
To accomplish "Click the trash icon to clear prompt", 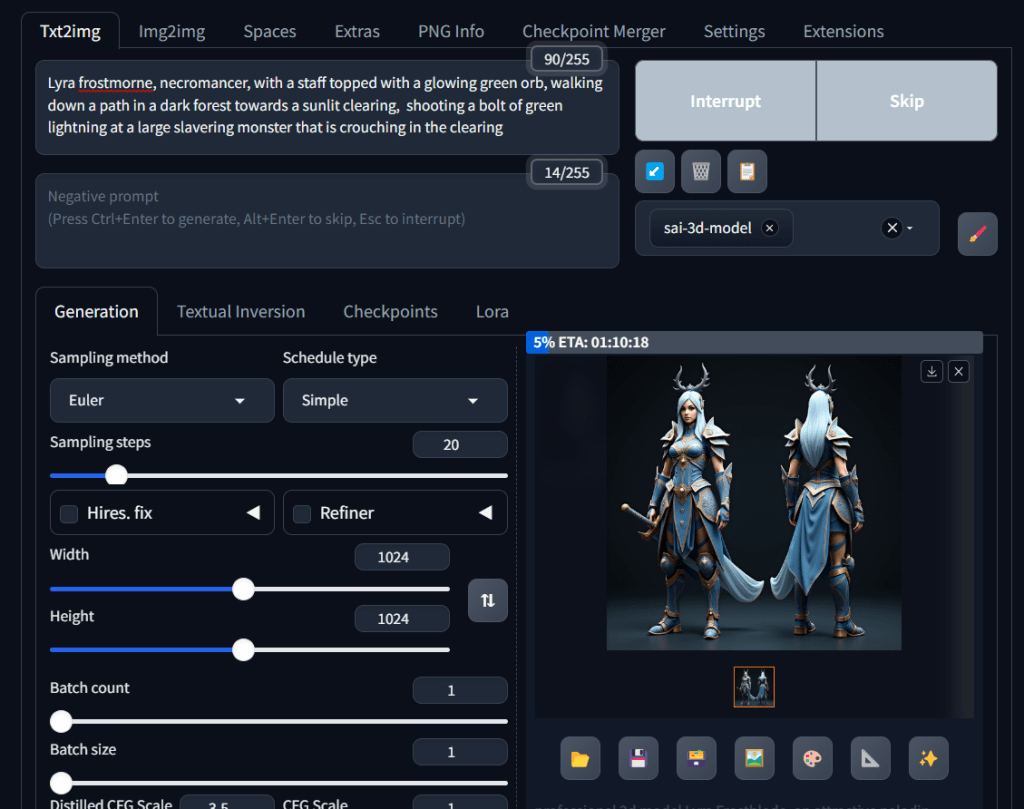I will (701, 172).
